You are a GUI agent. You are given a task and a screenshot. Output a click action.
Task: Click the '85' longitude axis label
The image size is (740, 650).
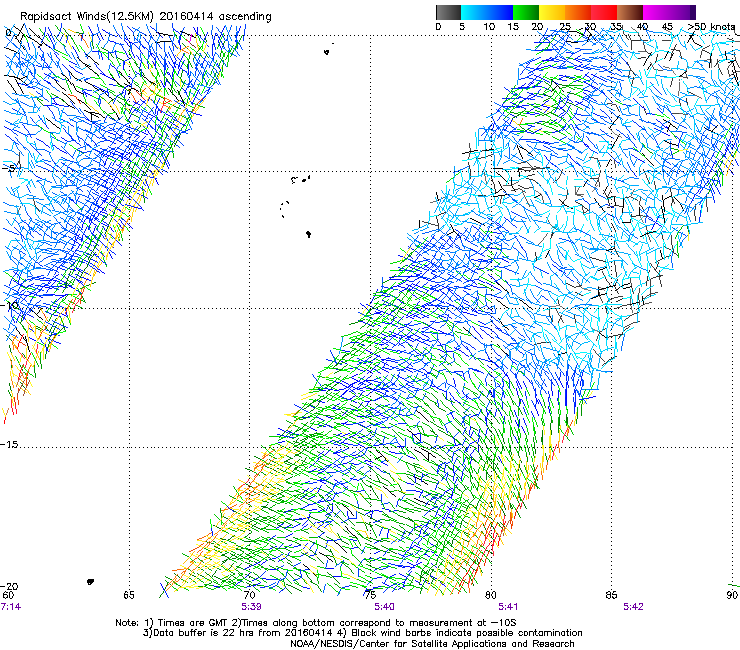pyautogui.click(x=611, y=595)
